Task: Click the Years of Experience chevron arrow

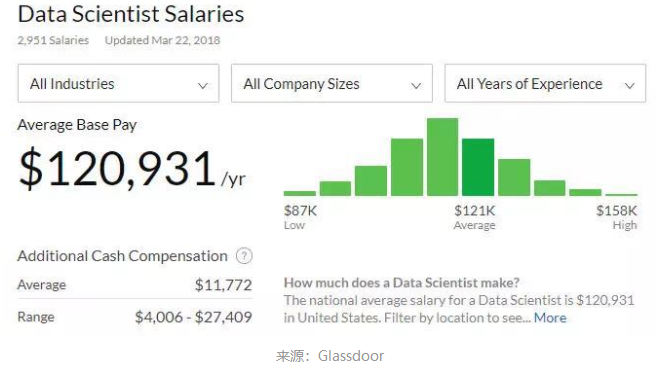Action: 630,86
